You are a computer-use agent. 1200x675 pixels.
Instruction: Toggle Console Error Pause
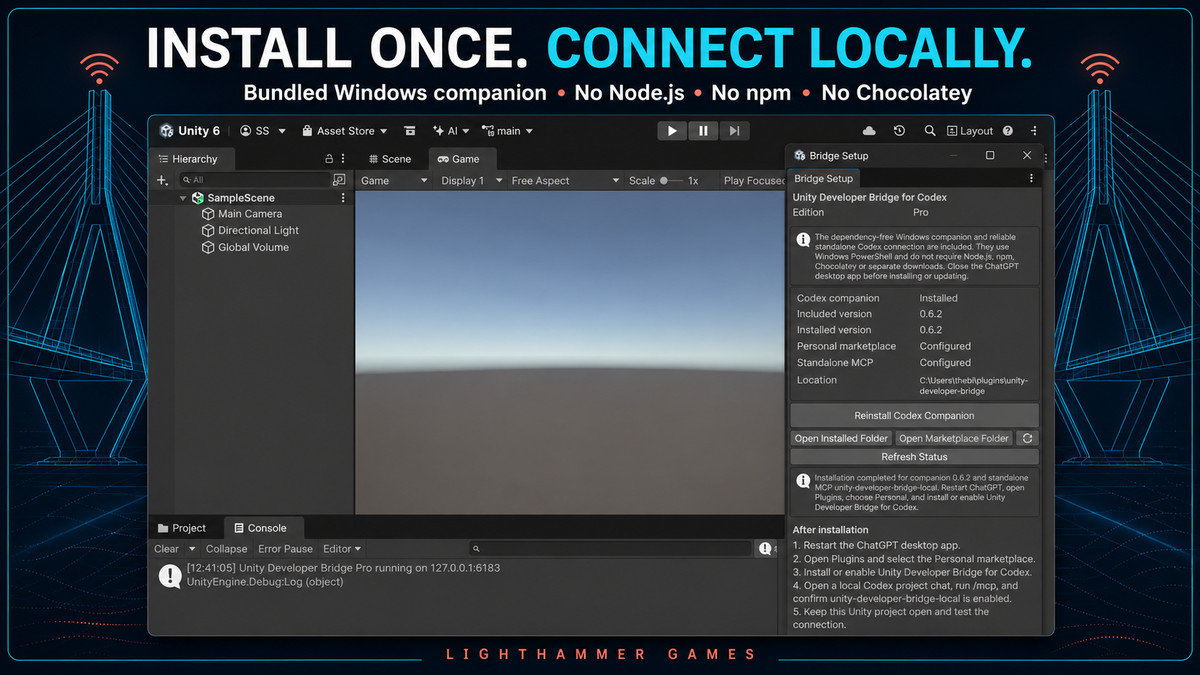pyautogui.click(x=285, y=549)
